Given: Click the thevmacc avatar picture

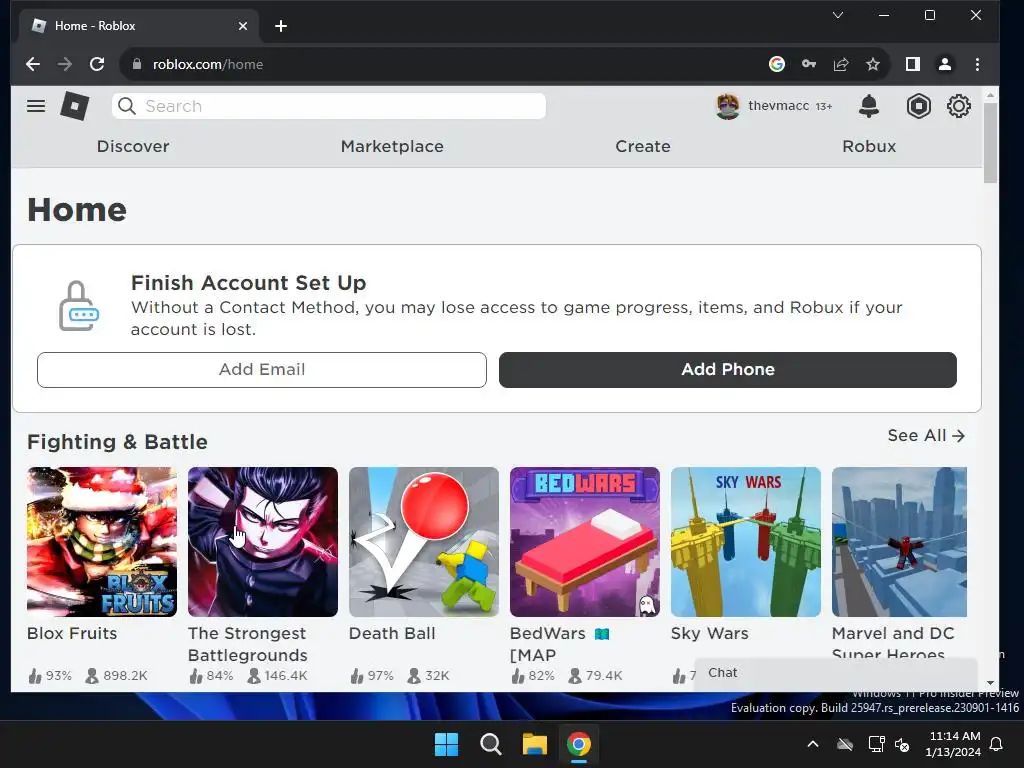Looking at the screenshot, I should click(x=728, y=106).
